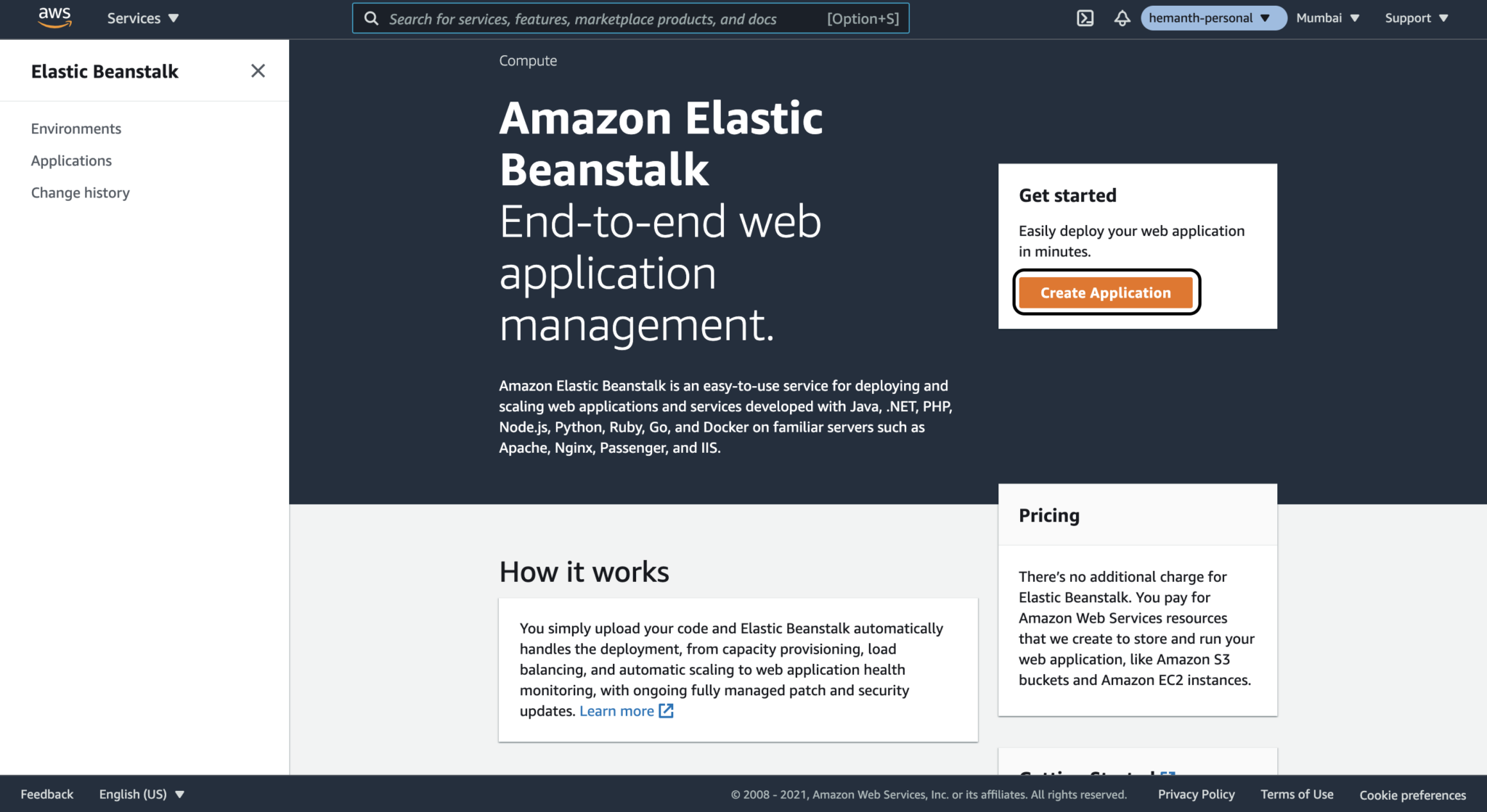This screenshot has height=812, width=1487.
Task: Open the notifications bell icon
Action: pos(1122,18)
